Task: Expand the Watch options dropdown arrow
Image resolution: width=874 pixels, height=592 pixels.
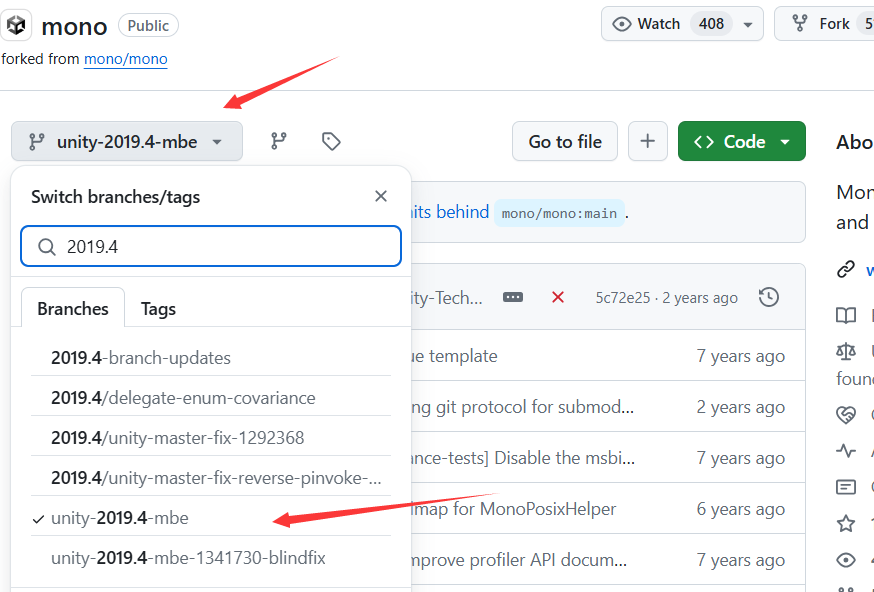Action: click(x=748, y=25)
